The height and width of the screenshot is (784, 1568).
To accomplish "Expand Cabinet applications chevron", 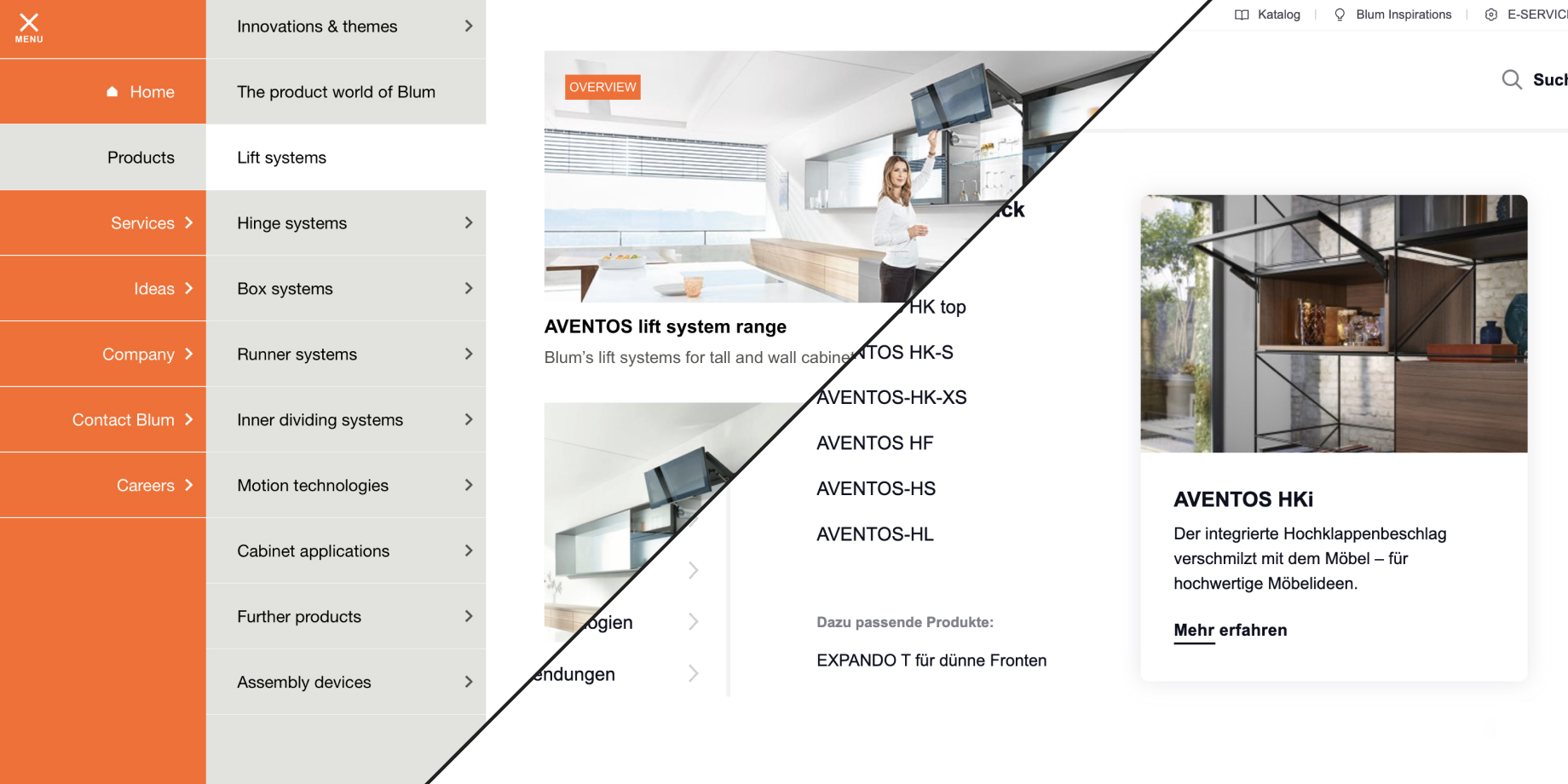I will 469,551.
